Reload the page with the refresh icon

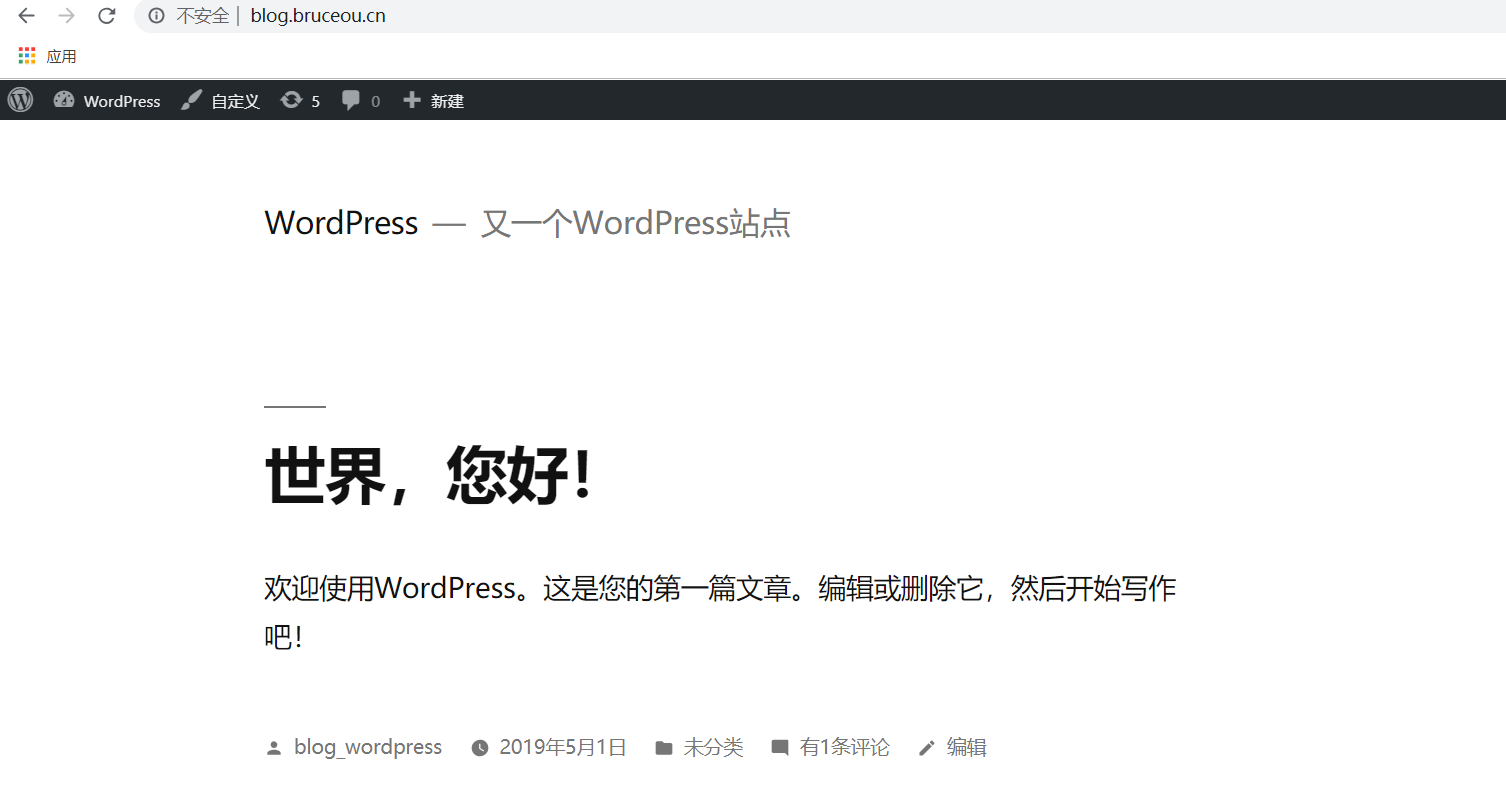coord(106,16)
